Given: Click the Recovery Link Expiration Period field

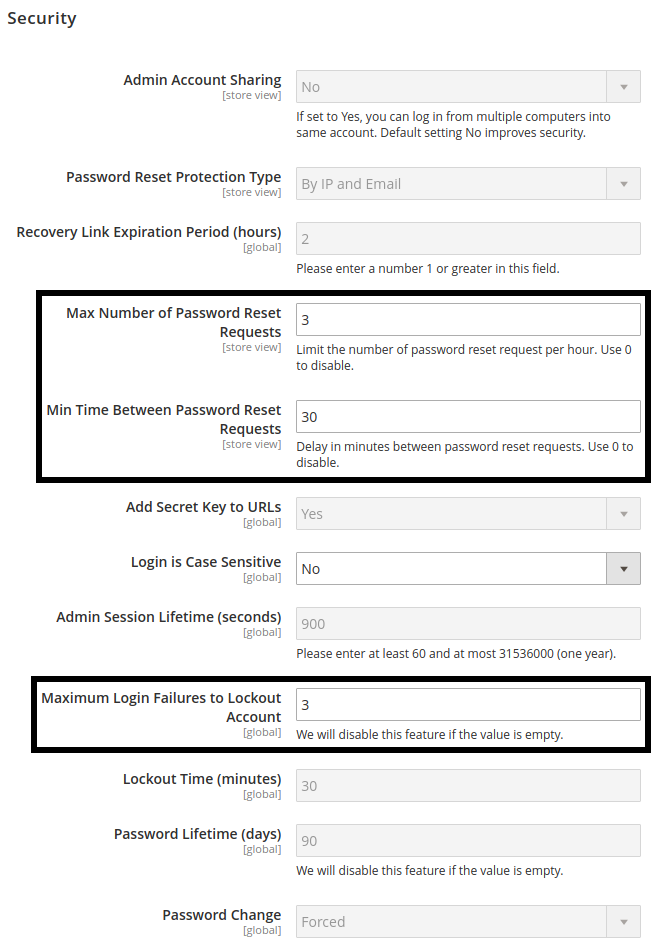Looking at the screenshot, I should 468,239.
